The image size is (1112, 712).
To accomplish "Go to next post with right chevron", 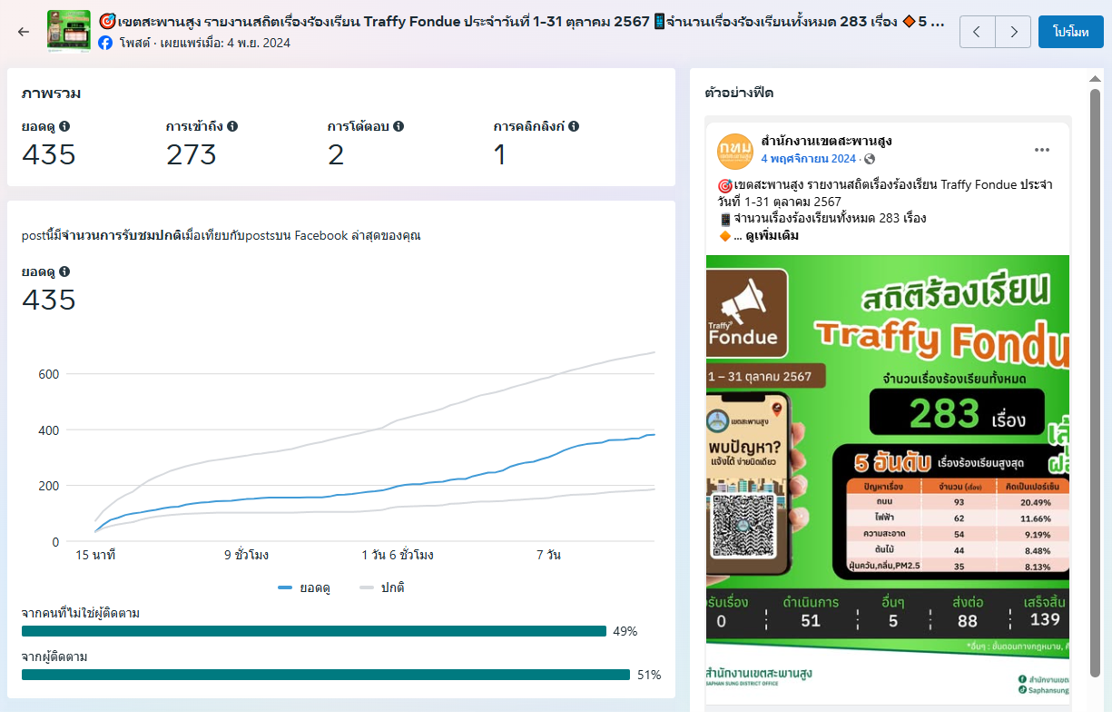I will pyautogui.click(x=1013, y=32).
